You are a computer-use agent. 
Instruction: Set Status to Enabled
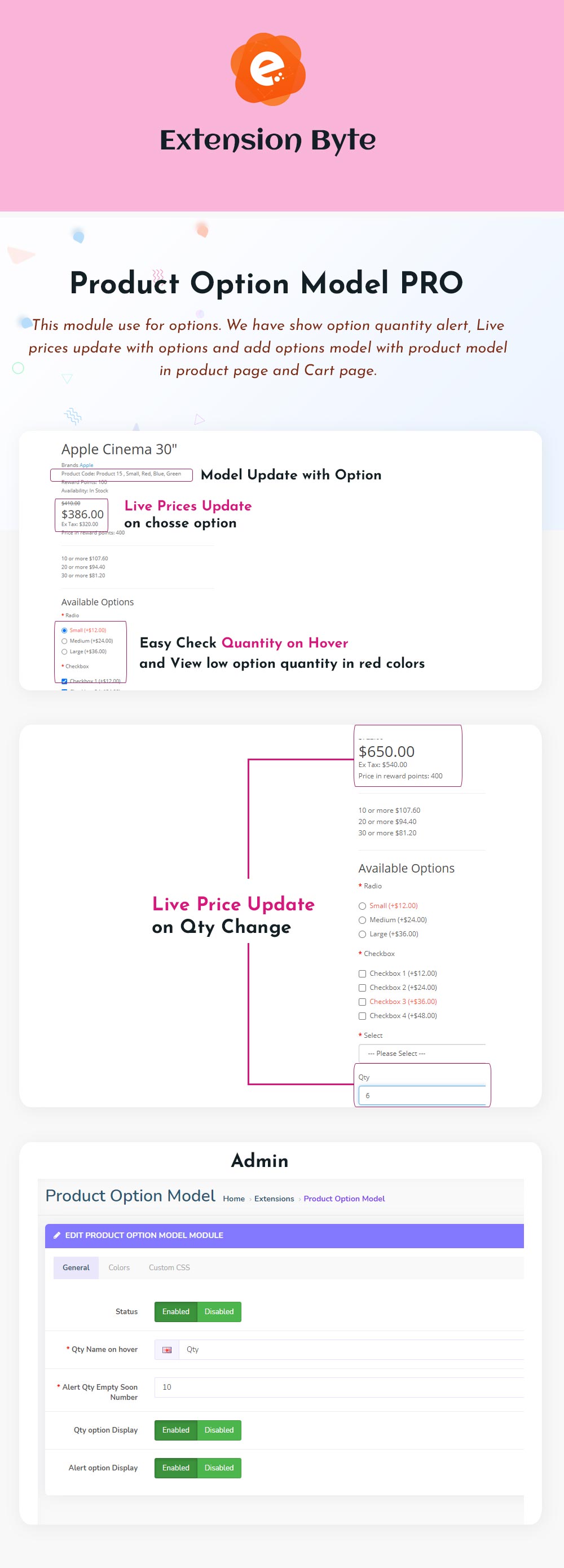pos(176,1312)
